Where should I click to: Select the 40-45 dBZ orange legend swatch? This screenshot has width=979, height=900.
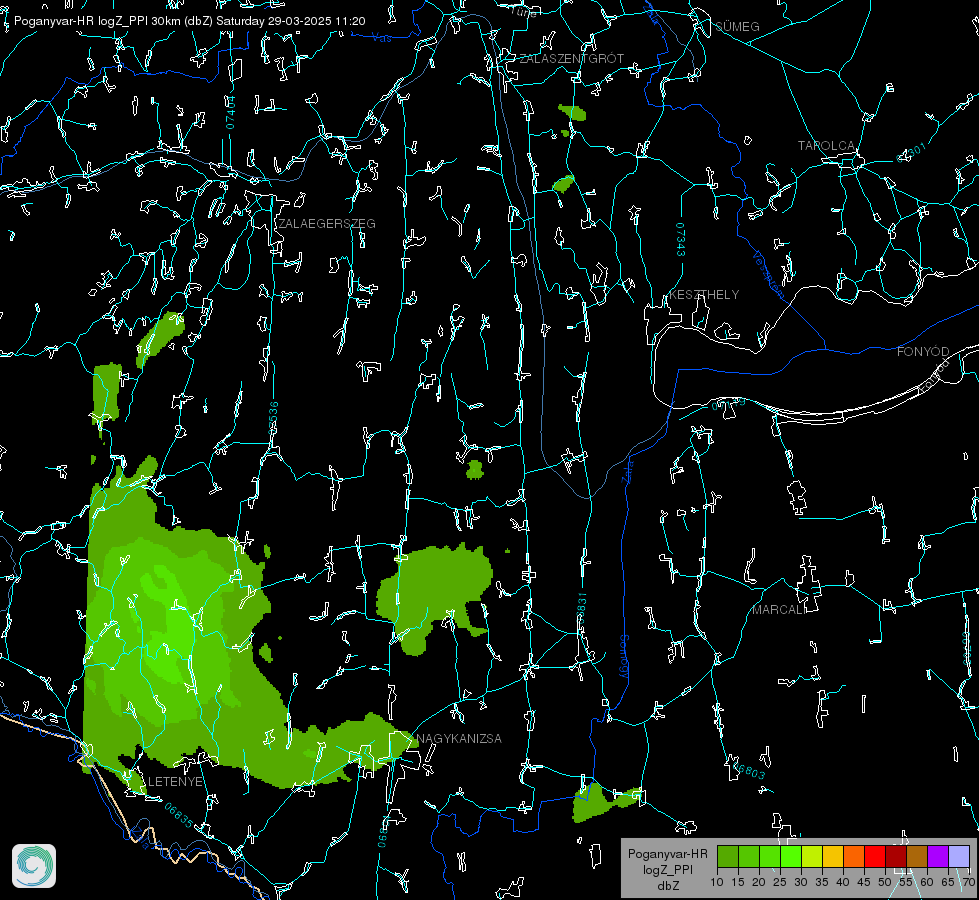click(854, 856)
